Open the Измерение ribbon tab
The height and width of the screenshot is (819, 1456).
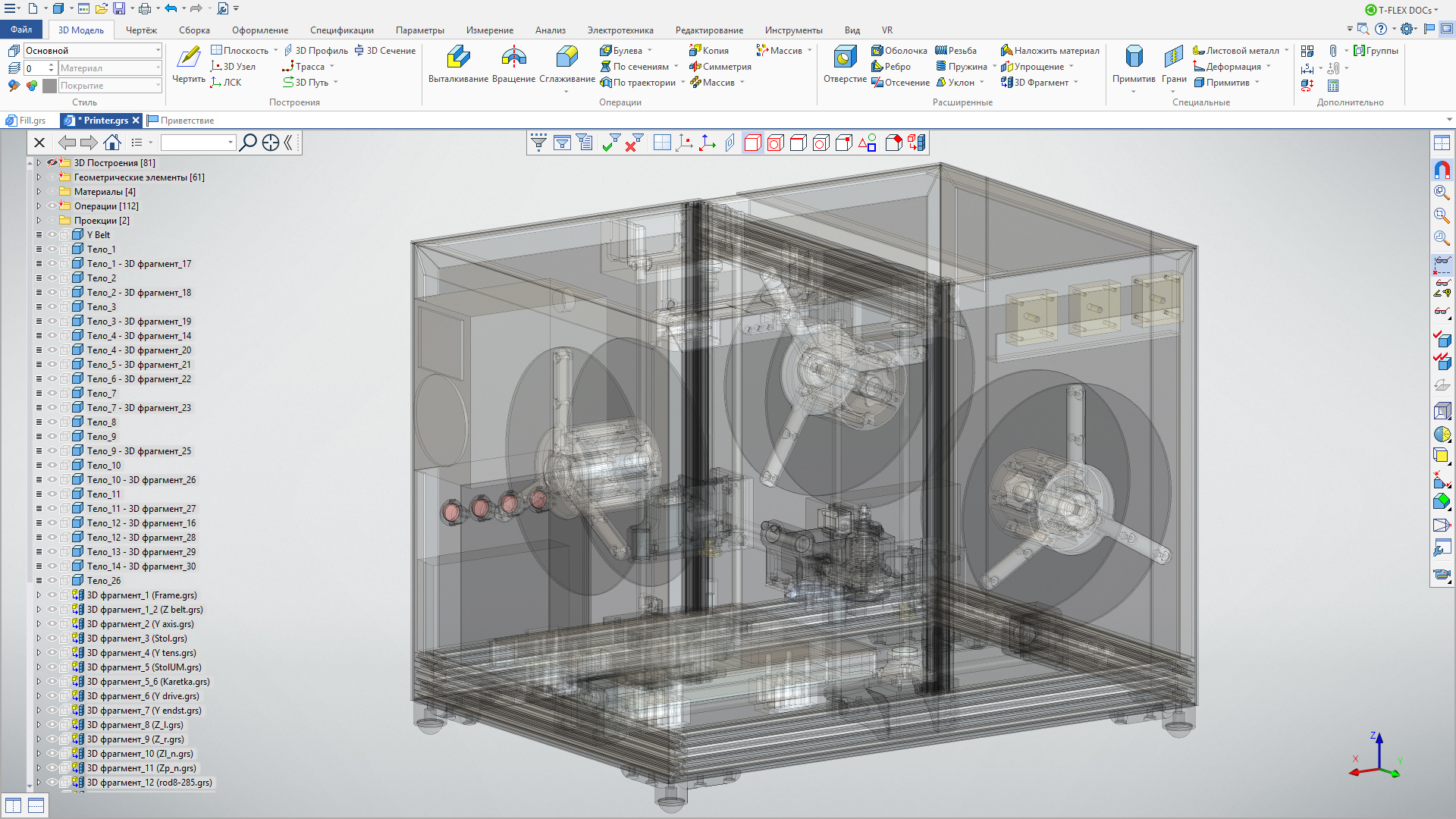tap(489, 30)
